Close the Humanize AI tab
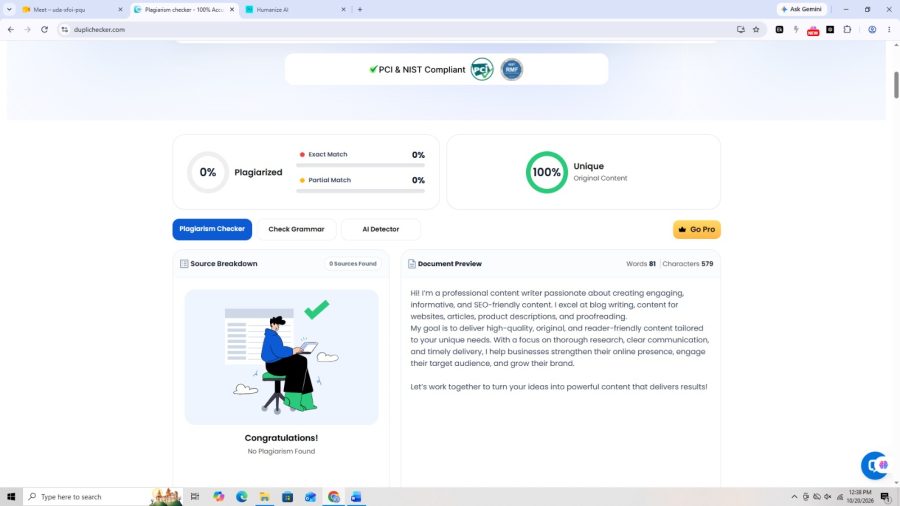 [x=343, y=9]
